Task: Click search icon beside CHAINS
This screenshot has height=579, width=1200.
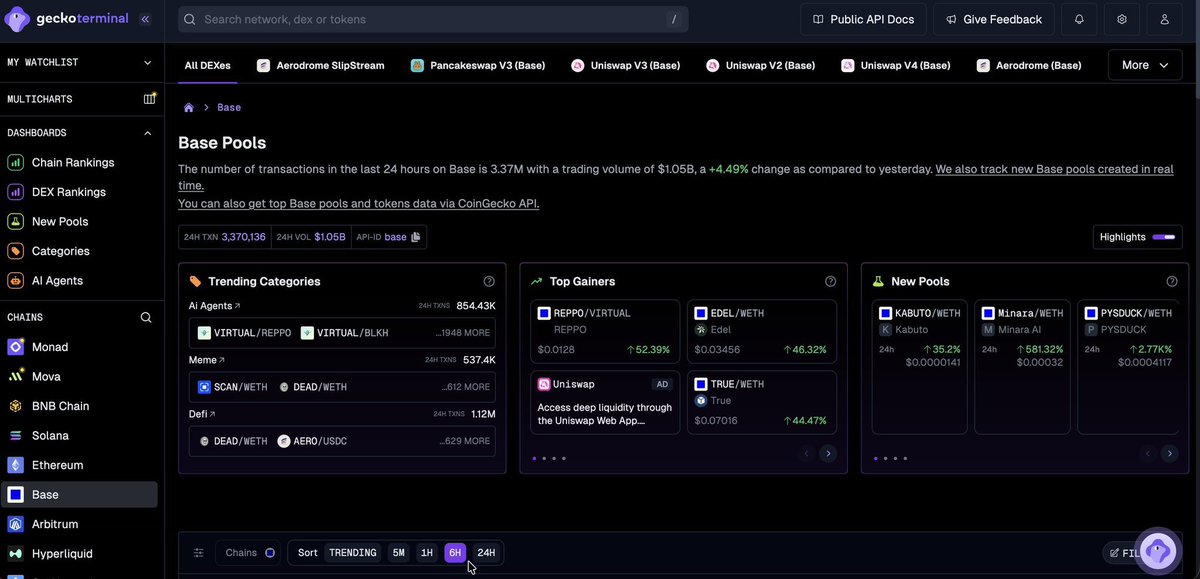Action: 146,317
